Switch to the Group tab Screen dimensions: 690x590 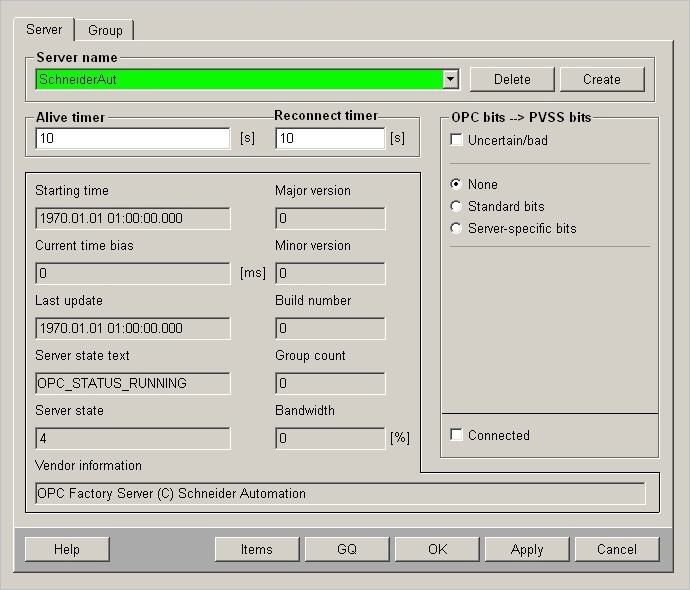tap(105, 30)
